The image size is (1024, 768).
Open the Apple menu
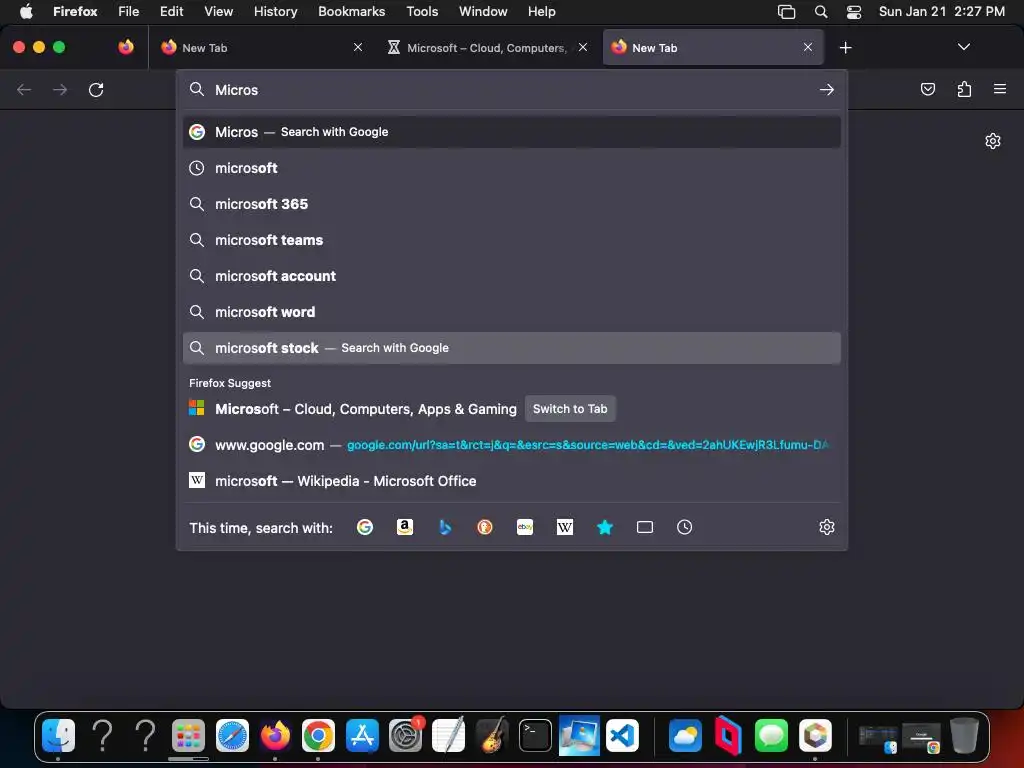pos(26,11)
